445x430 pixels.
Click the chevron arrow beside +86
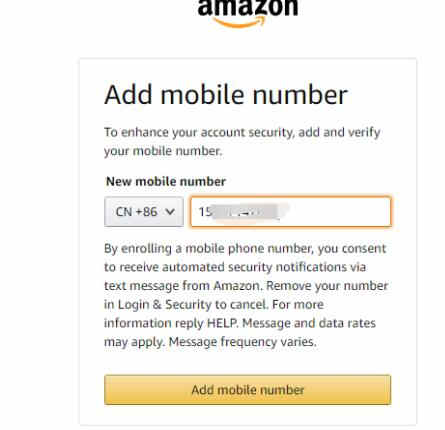tap(170, 212)
